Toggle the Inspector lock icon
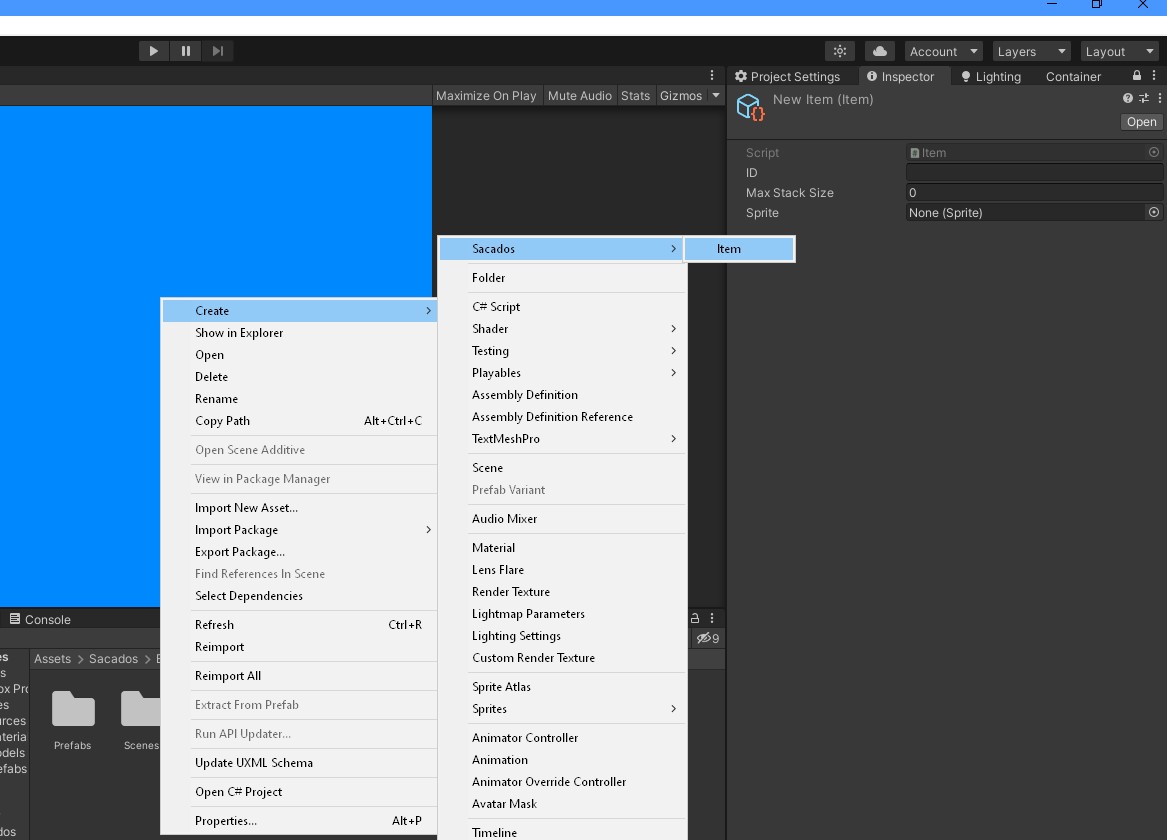Viewport: 1167px width, 840px height. pos(1136,75)
